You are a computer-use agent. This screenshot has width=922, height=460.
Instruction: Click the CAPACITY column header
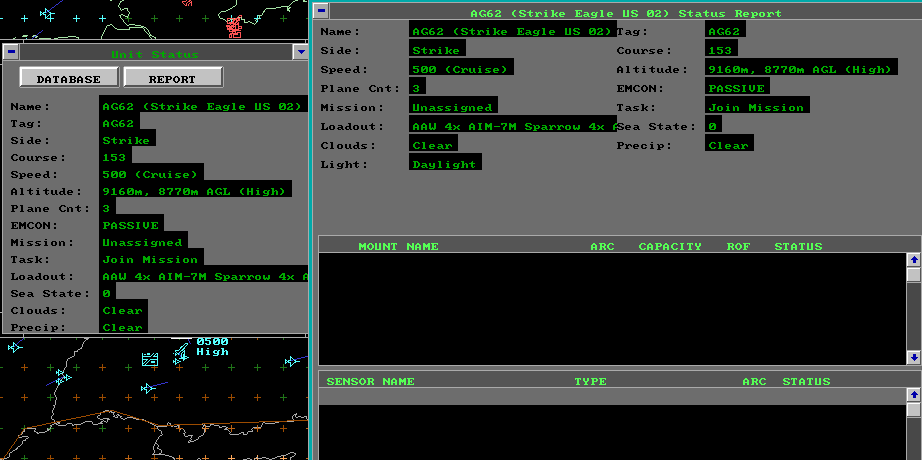coord(670,246)
